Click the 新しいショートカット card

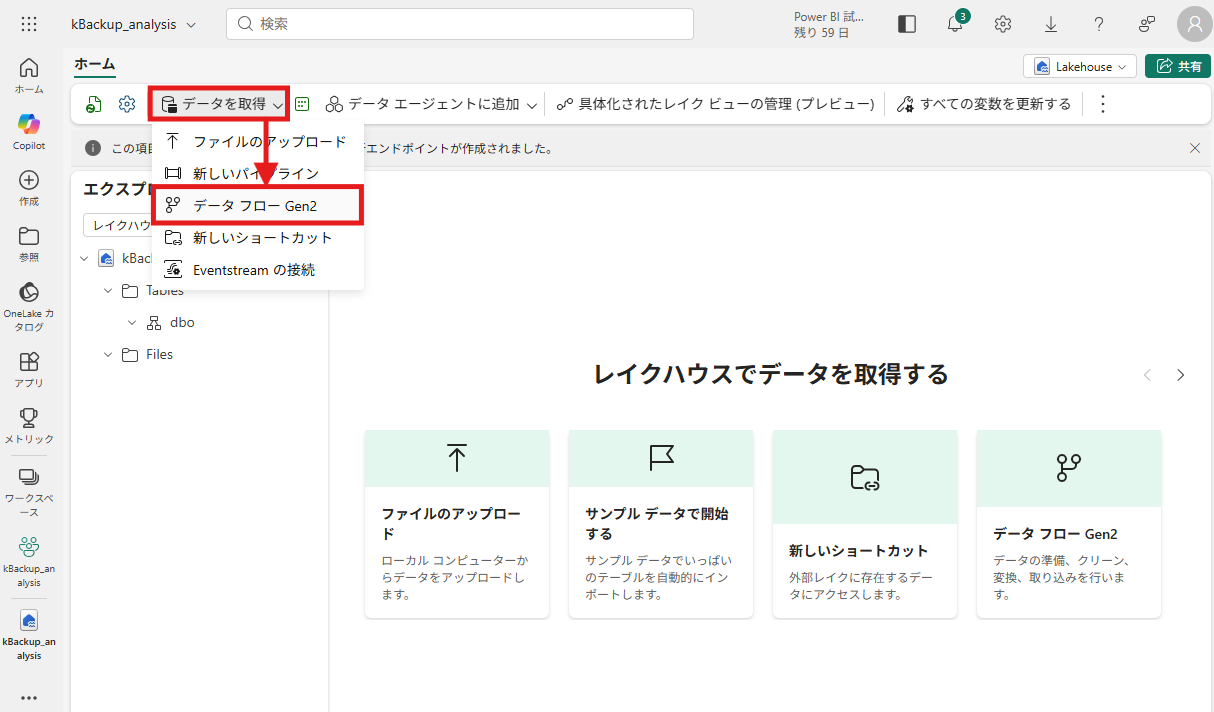pos(864,524)
